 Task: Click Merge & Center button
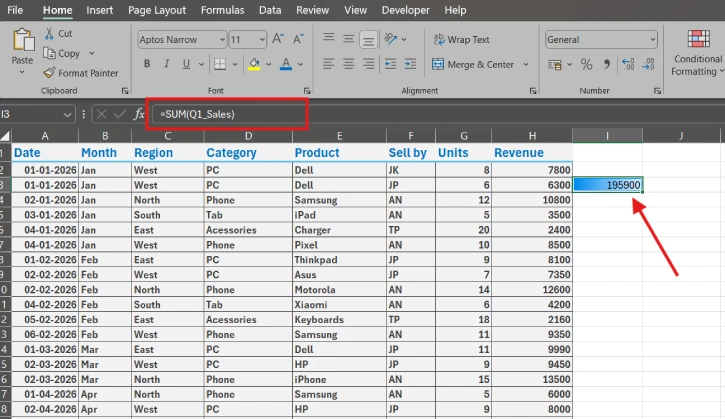point(473,64)
